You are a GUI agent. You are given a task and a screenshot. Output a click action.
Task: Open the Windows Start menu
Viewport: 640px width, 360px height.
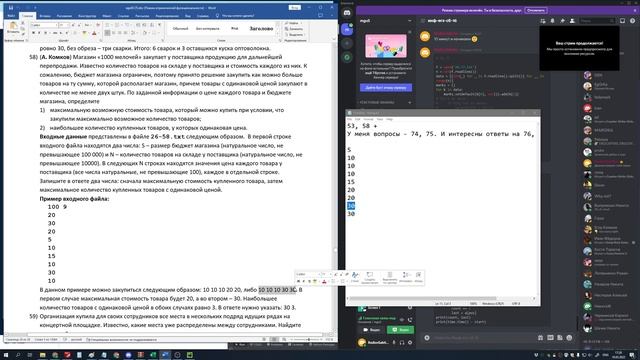click(x=6, y=355)
